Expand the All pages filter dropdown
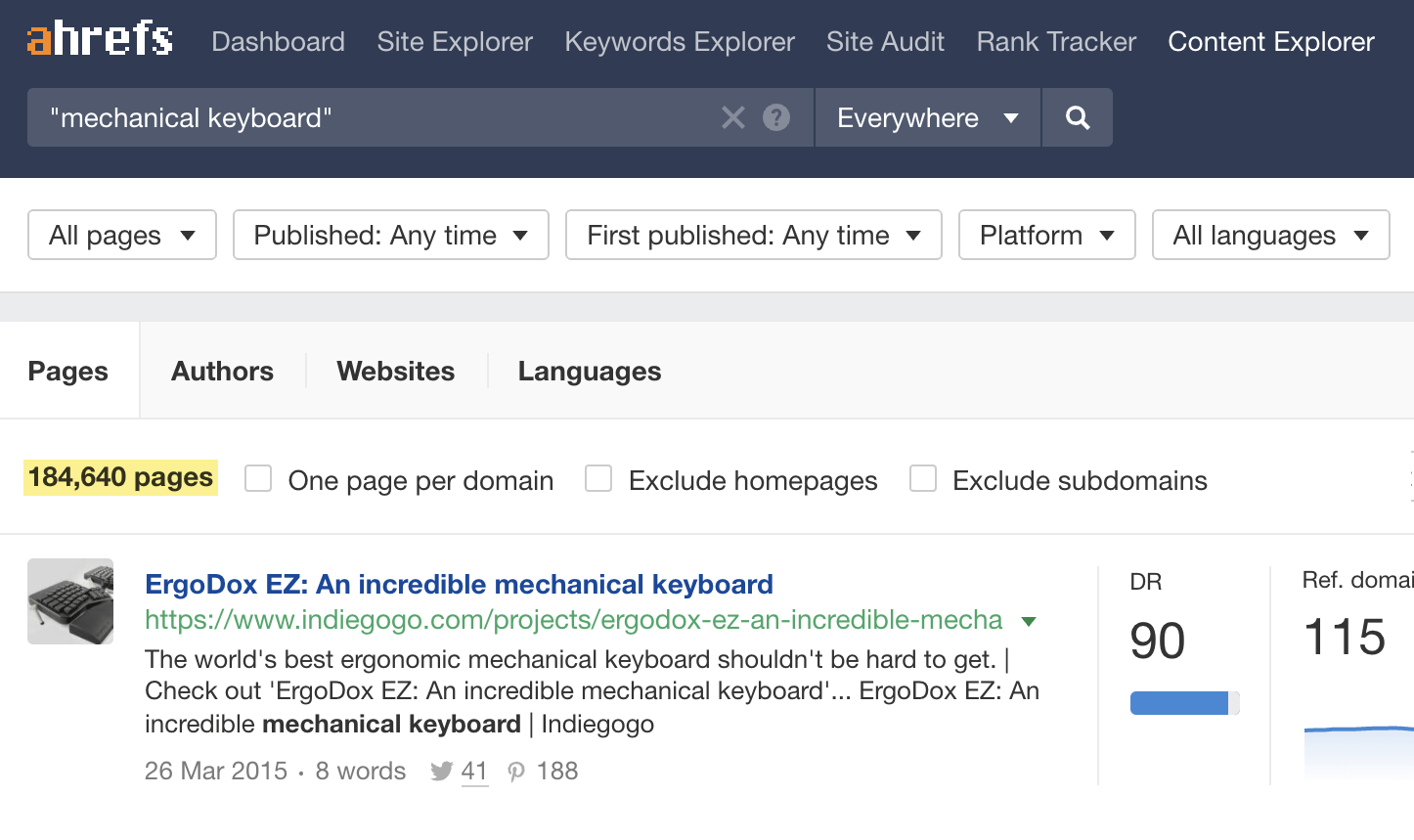 click(122, 236)
